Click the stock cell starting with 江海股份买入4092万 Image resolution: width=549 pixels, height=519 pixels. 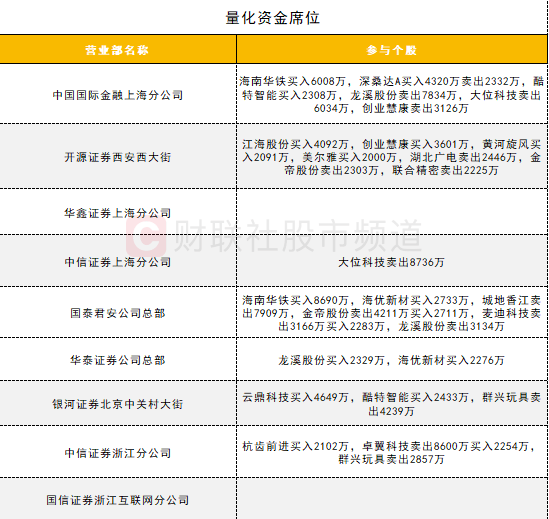(391, 157)
